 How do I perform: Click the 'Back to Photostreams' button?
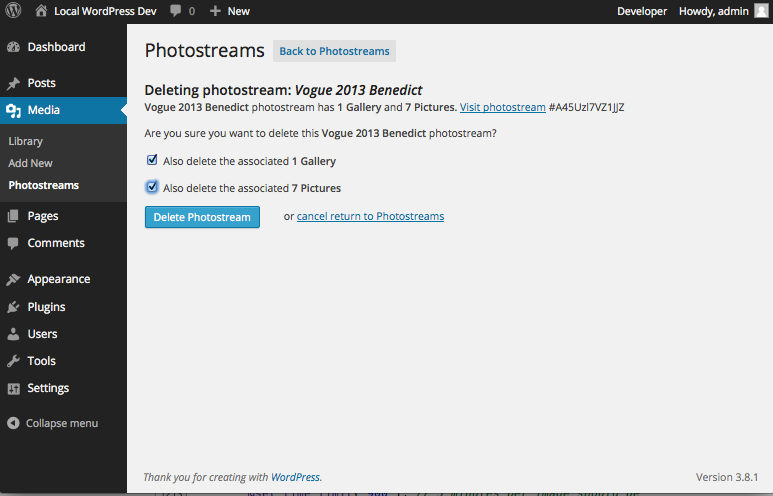334,51
